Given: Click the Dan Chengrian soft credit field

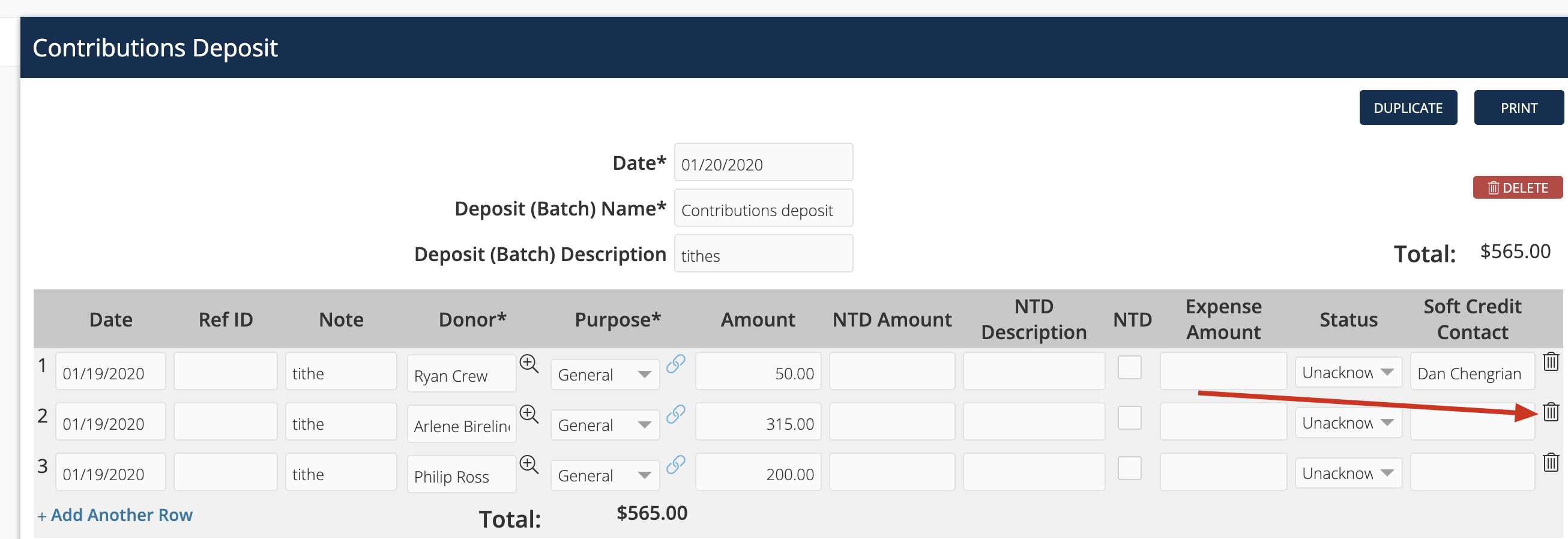Looking at the screenshot, I should (x=1472, y=371).
